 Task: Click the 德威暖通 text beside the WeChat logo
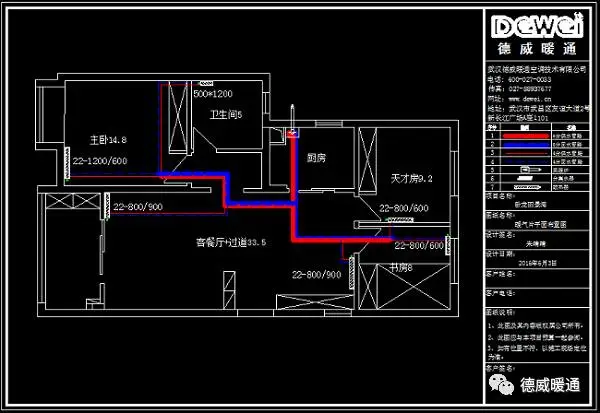(550, 385)
